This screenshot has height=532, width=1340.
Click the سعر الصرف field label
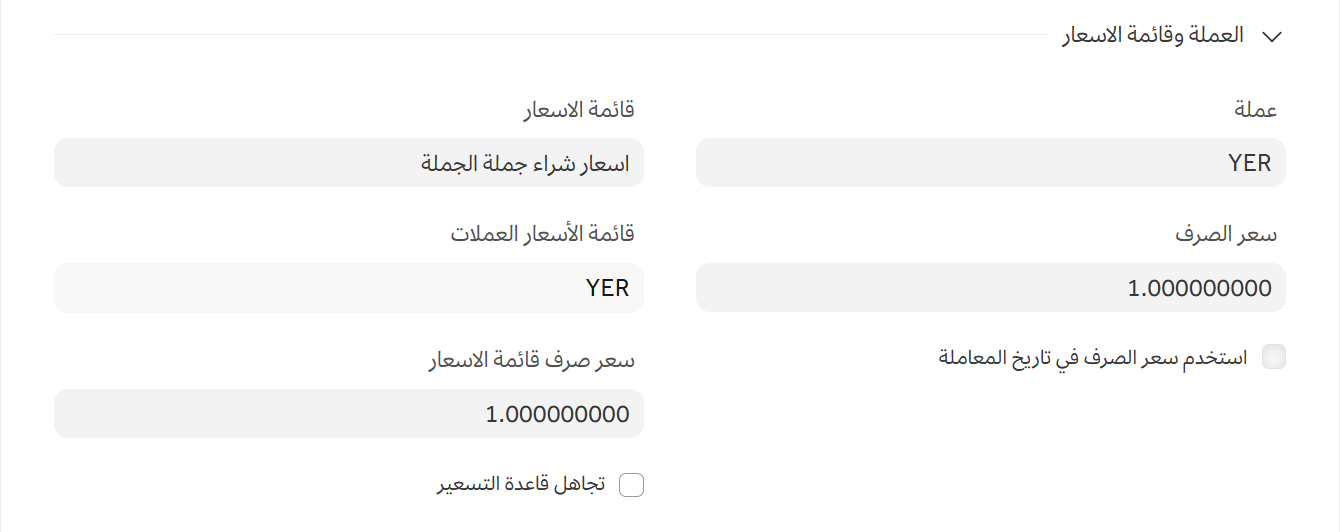(x=1226, y=235)
